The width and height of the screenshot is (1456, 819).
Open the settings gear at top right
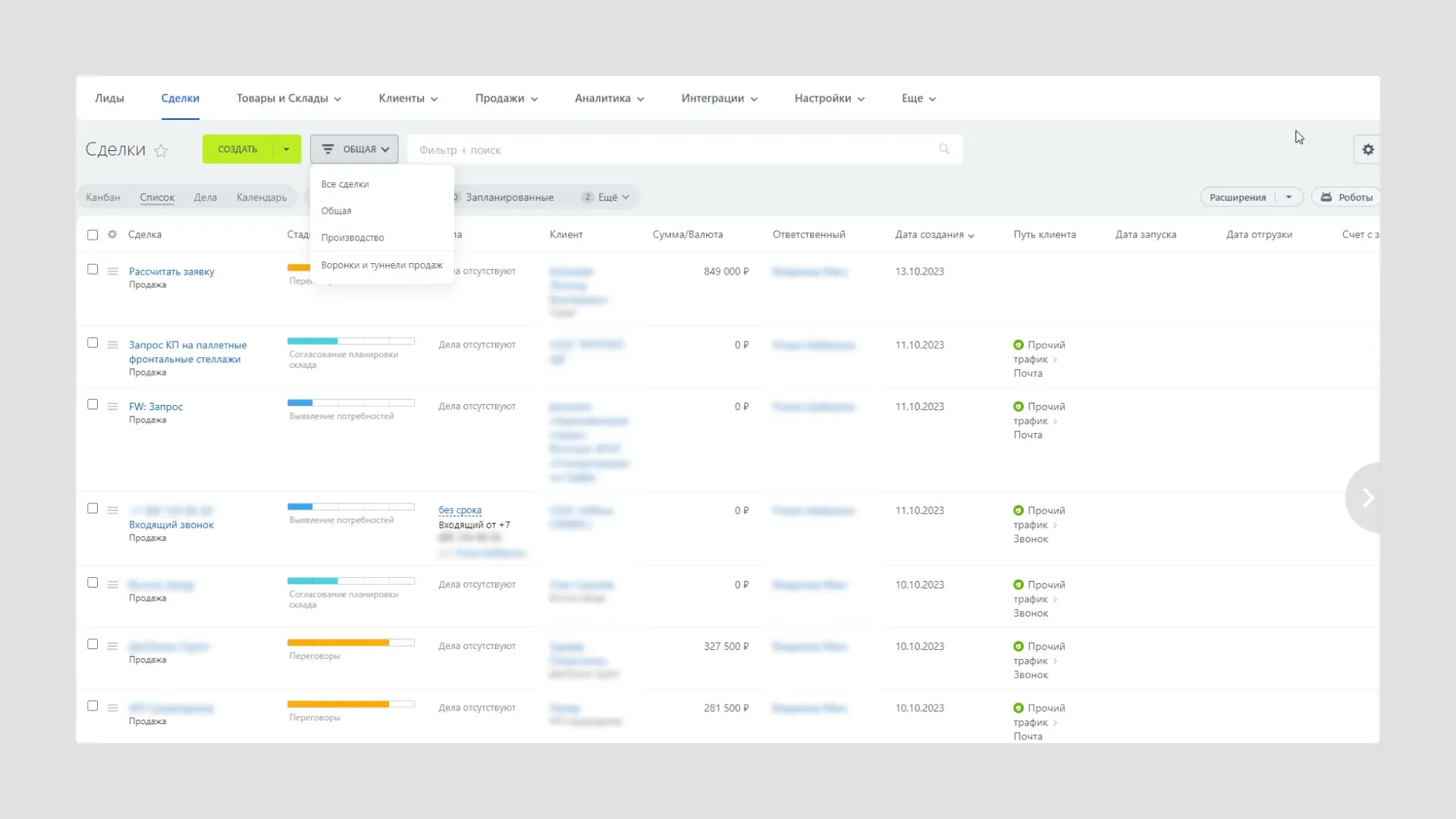pyautogui.click(x=1367, y=149)
